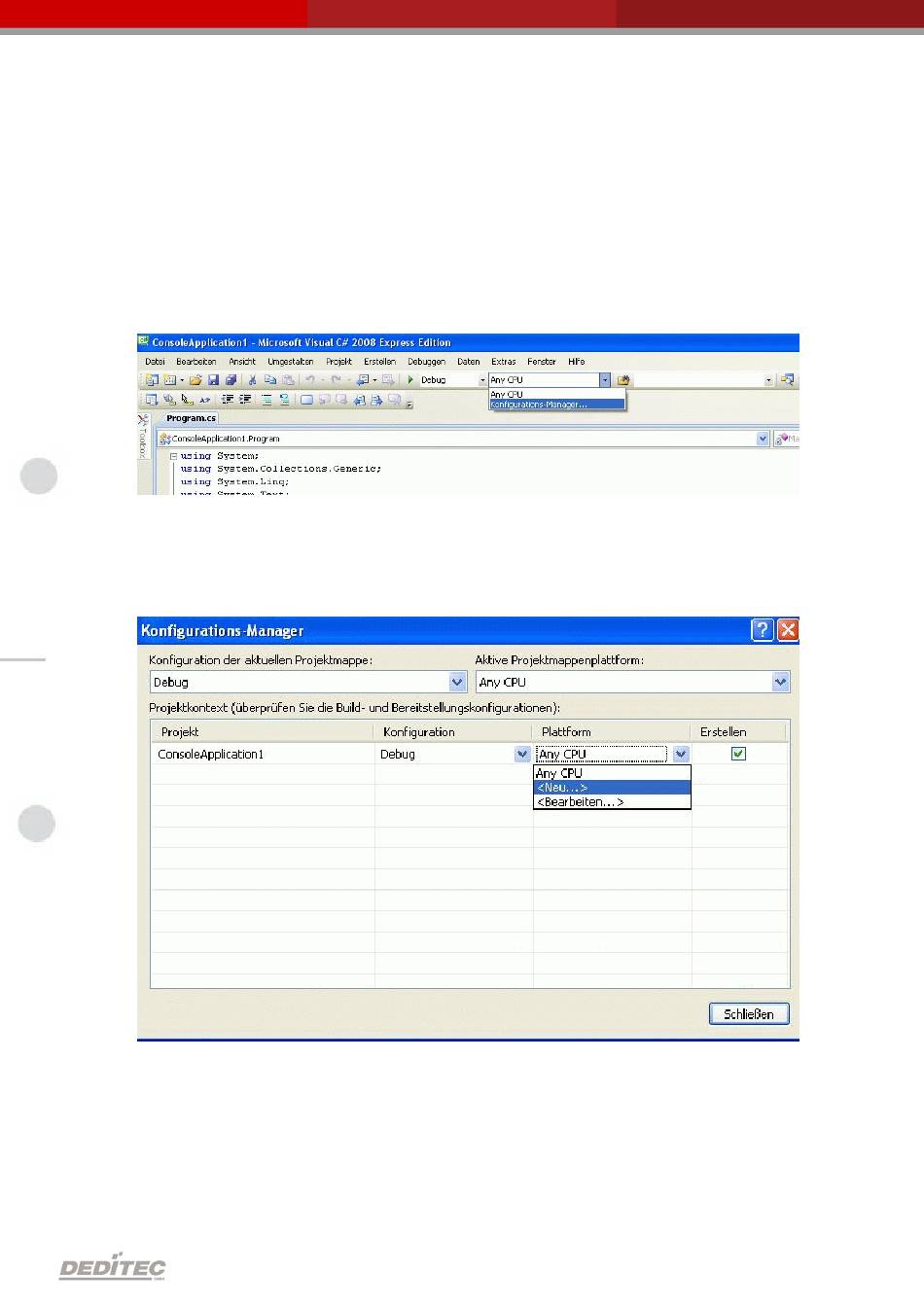Click the toolbar search input field
Image resolution: width=924 pixels, height=1307 pixels.
pyautogui.click(x=698, y=380)
